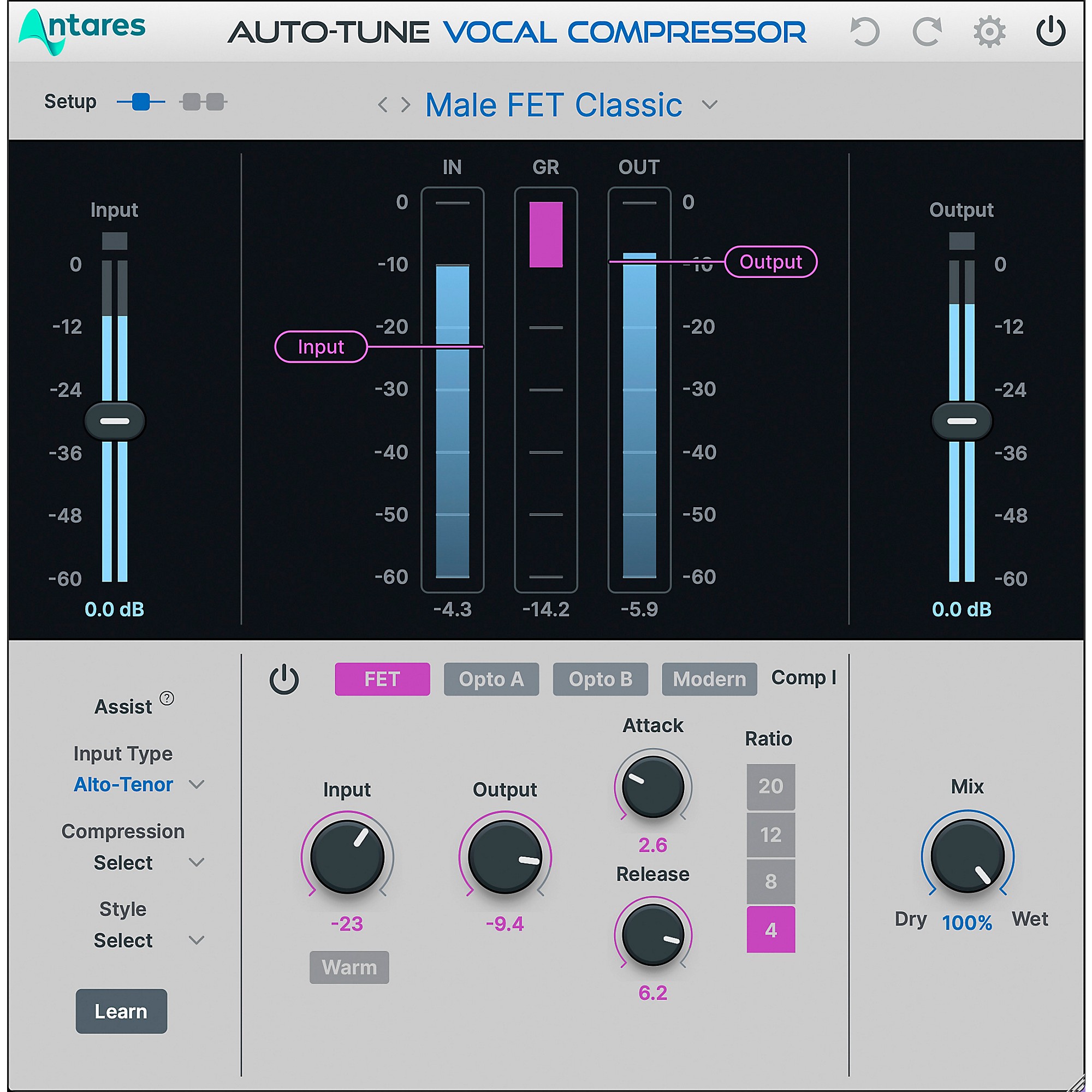Select single compressor setup icon
The image size is (1092, 1092).
tap(141, 102)
